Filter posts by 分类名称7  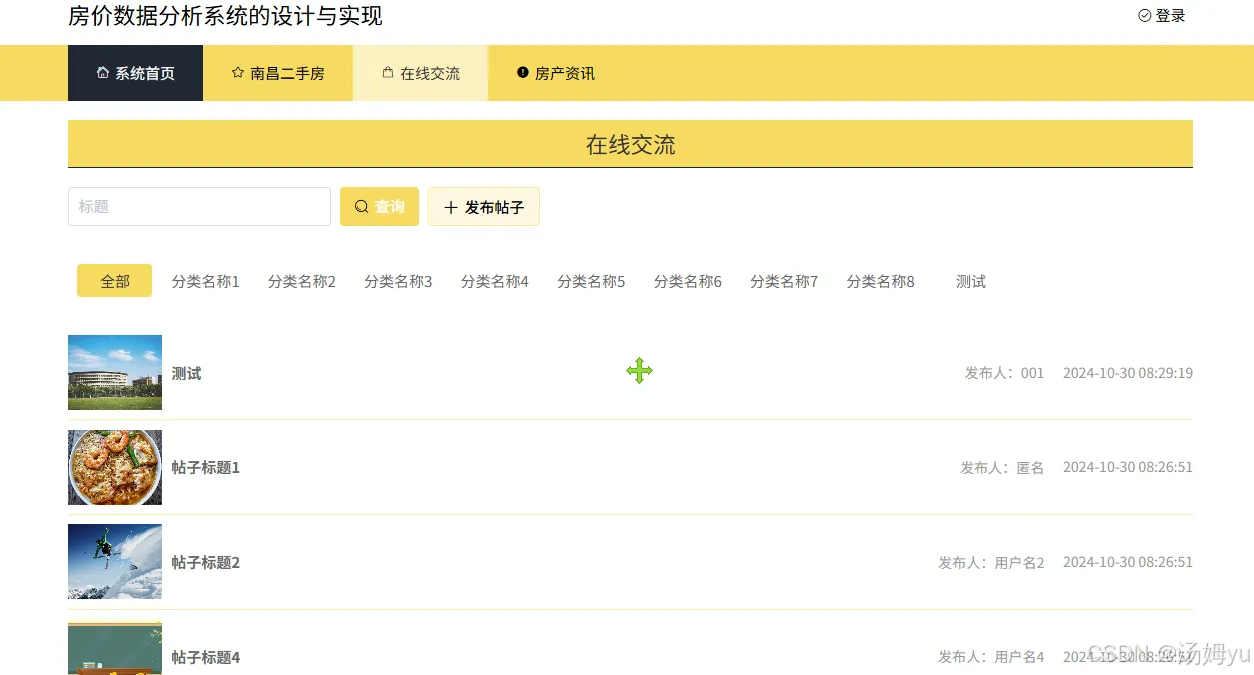pos(784,282)
